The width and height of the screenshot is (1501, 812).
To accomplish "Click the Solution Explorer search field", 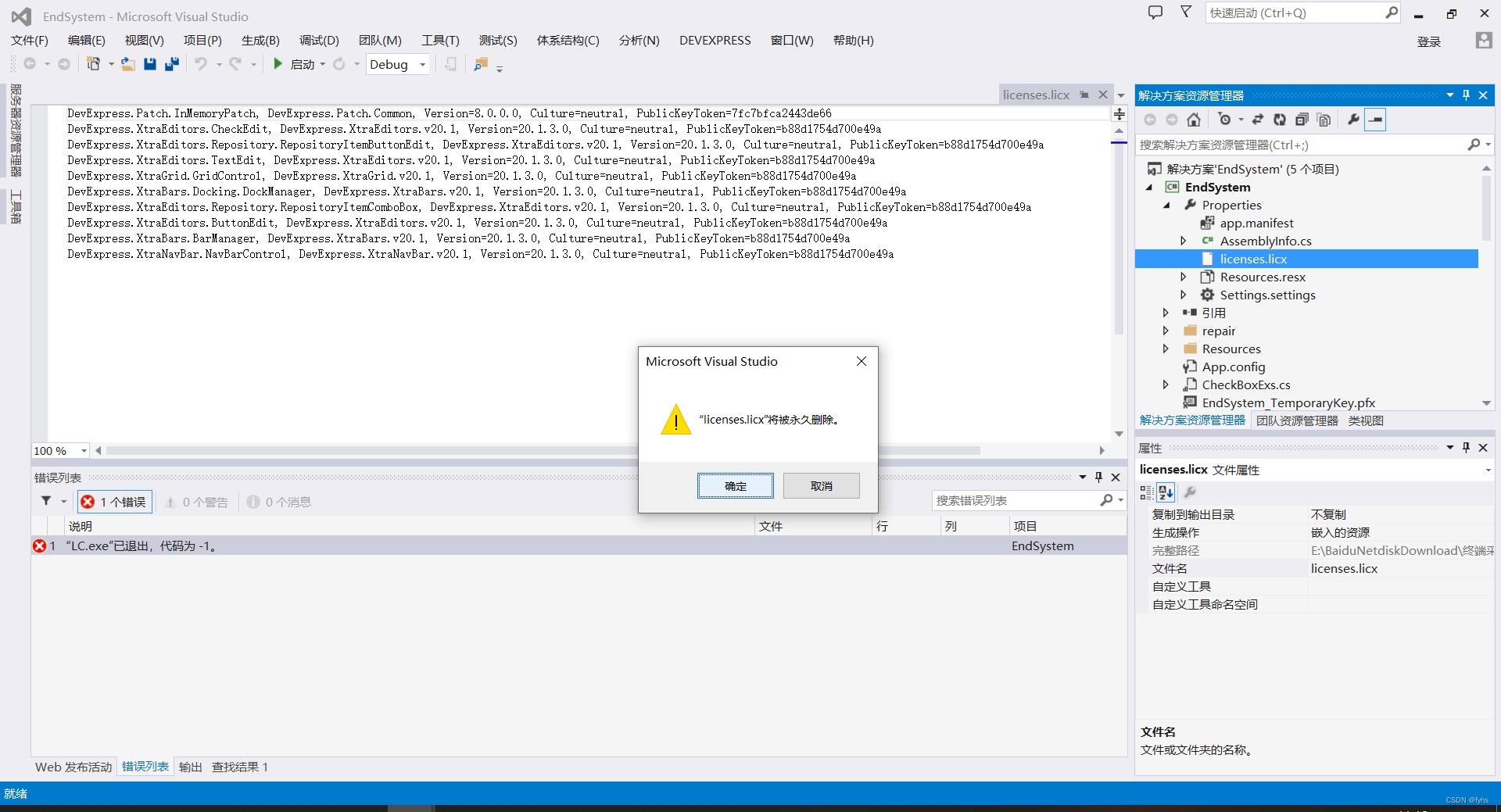I will click(x=1301, y=145).
